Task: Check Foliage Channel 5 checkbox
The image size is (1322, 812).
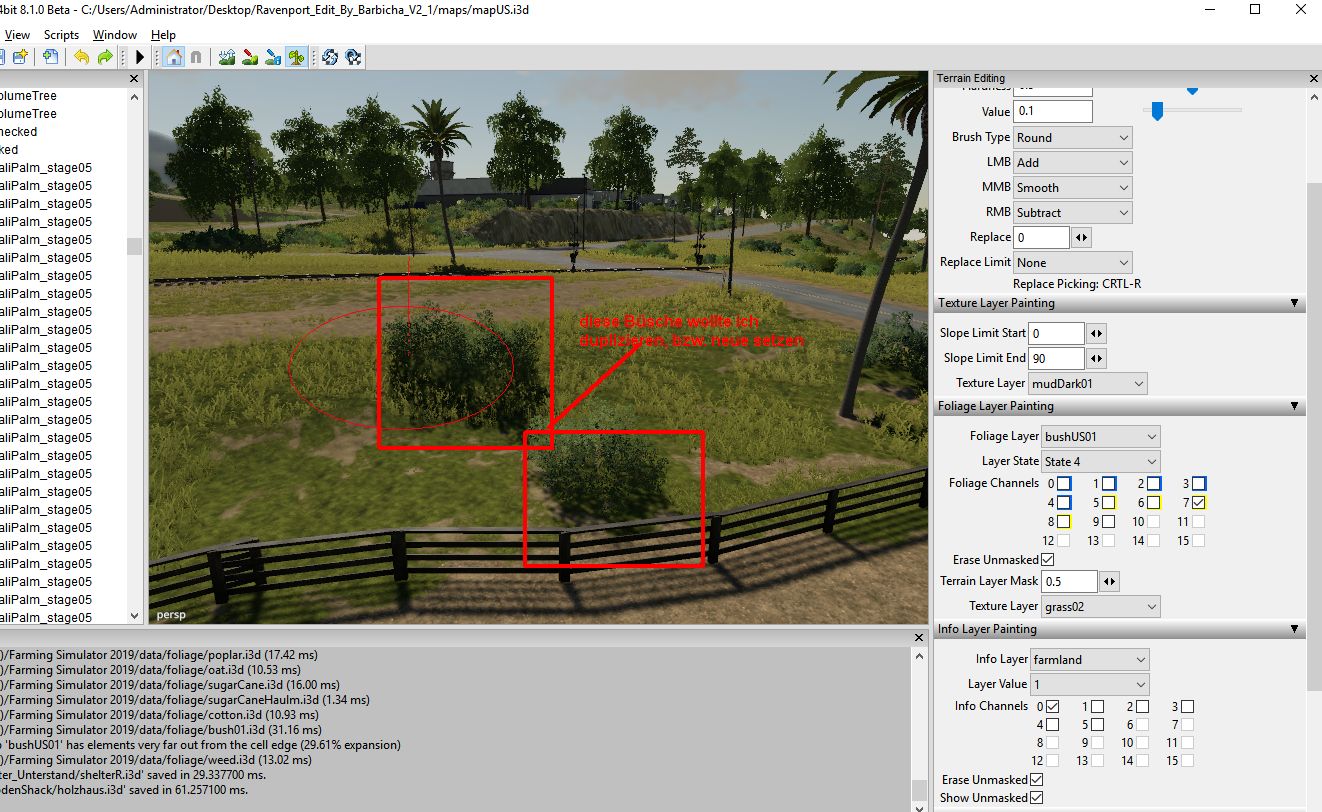Action: pyautogui.click(x=1108, y=503)
